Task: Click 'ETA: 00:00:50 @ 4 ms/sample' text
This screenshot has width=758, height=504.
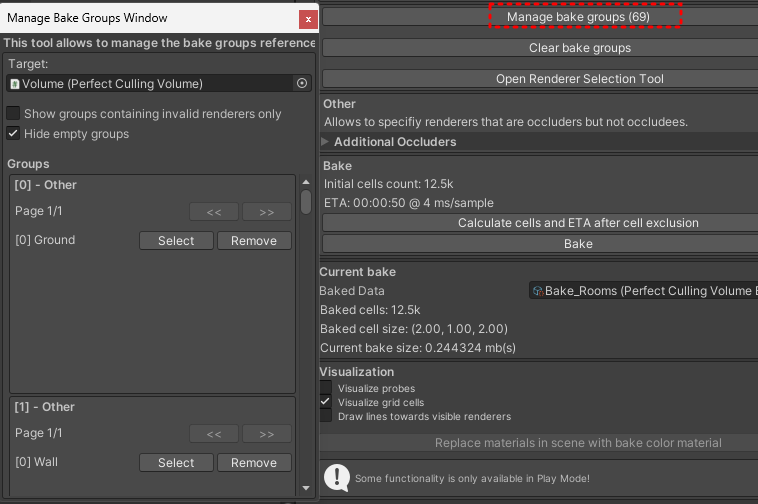Action: coord(408,203)
